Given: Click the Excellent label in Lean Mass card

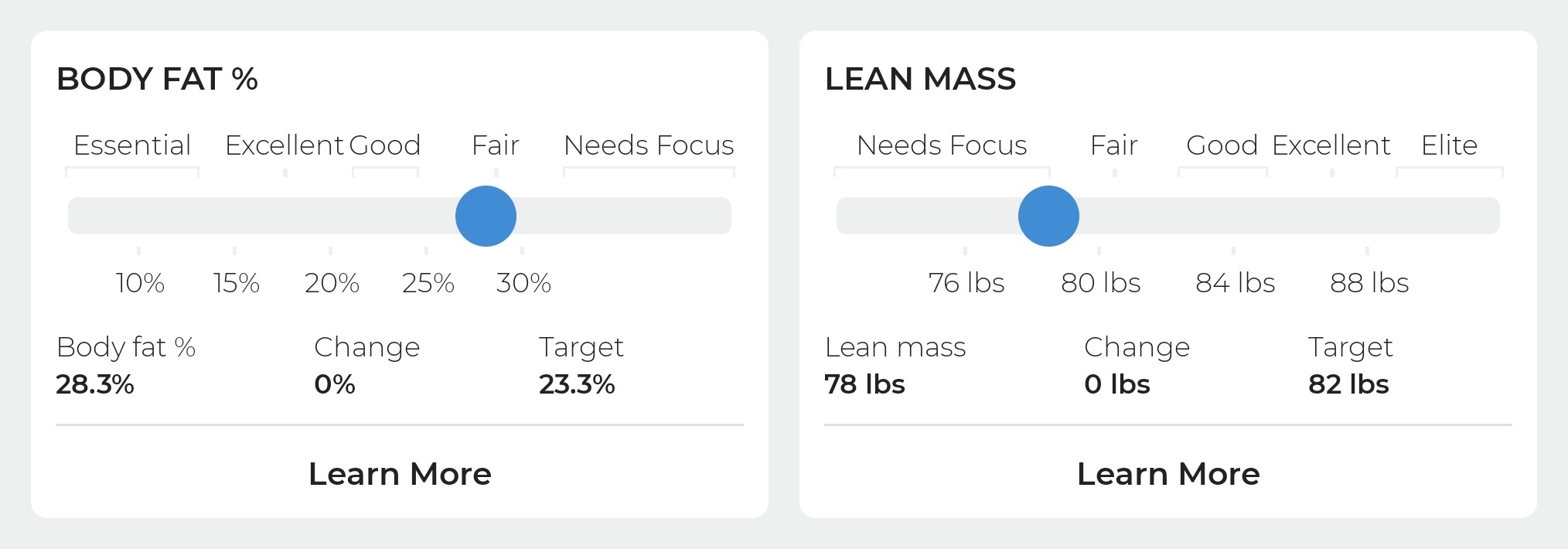Looking at the screenshot, I should tap(1331, 145).
